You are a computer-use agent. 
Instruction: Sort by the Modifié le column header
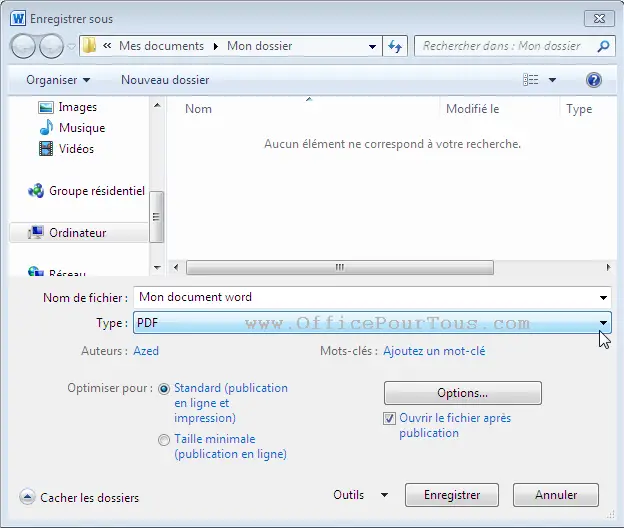pos(472,109)
